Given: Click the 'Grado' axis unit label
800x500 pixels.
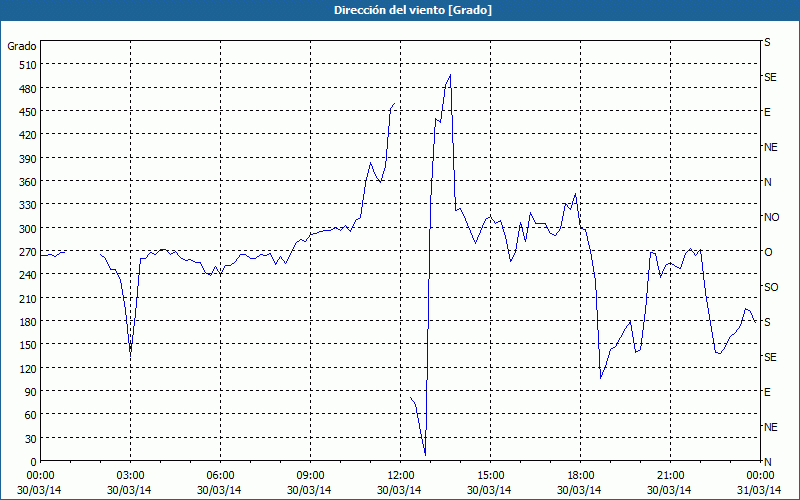Looking at the screenshot, I should pyautogui.click(x=22, y=46).
